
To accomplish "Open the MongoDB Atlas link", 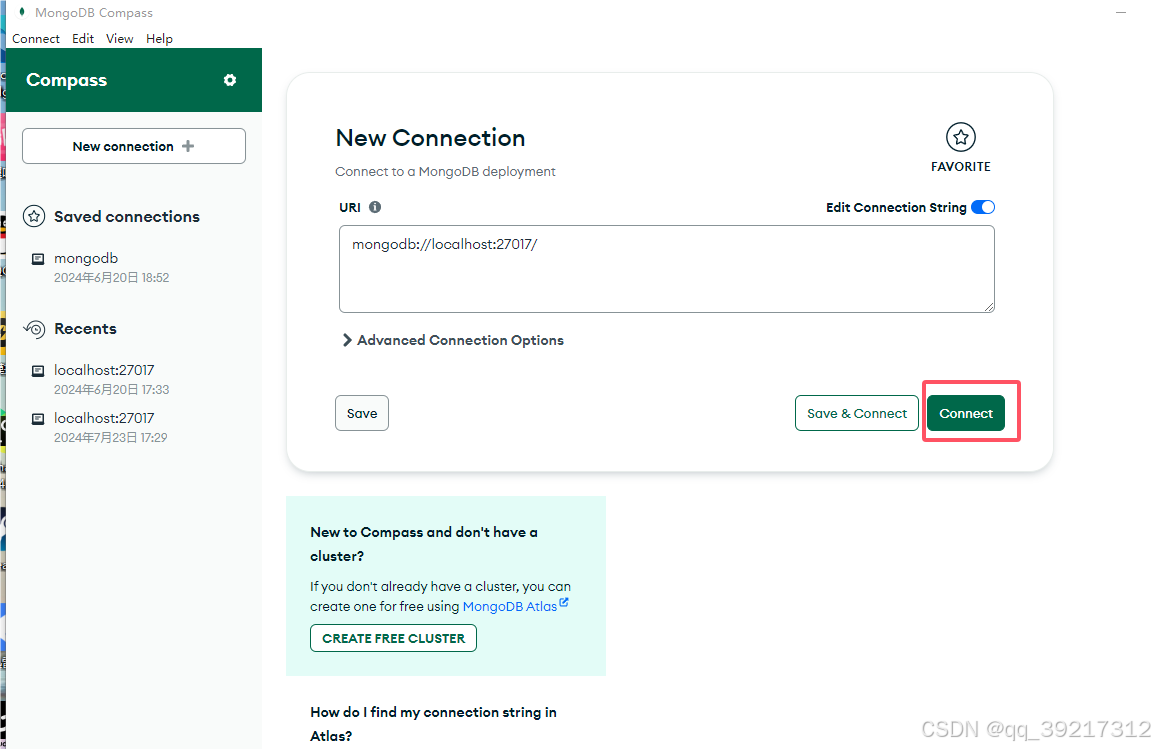I will [510, 606].
